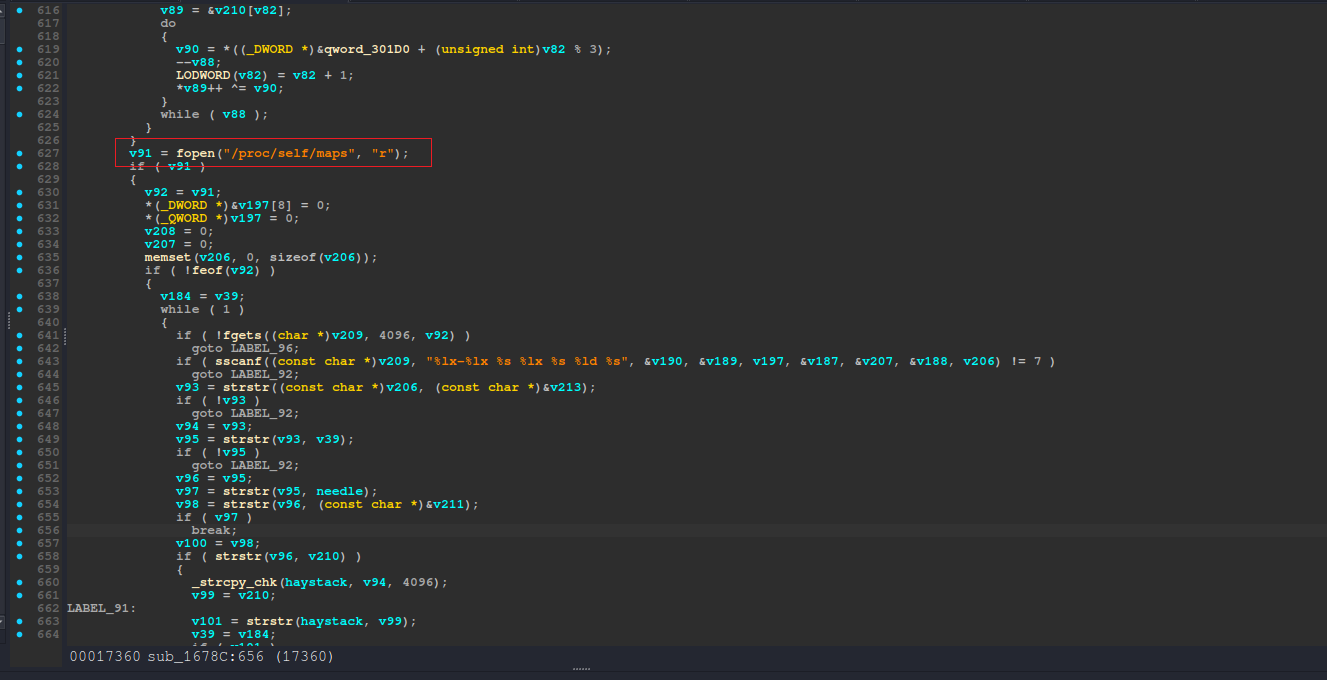The height and width of the screenshot is (680, 1327).
Task: Toggle breakpoint dot on line 660
Action: point(21,582)
